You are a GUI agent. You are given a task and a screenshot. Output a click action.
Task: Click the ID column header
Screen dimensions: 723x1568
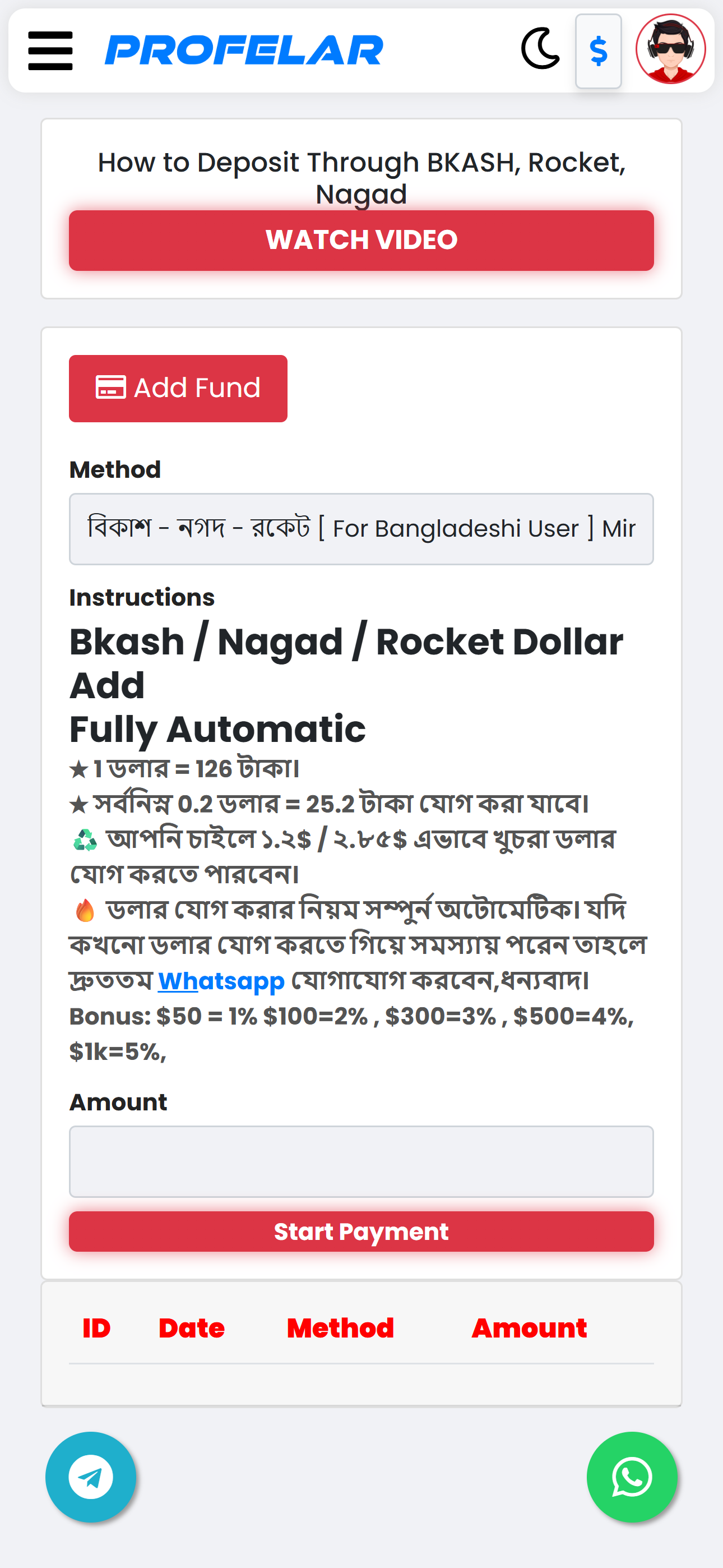click(x=97, y=1328)
